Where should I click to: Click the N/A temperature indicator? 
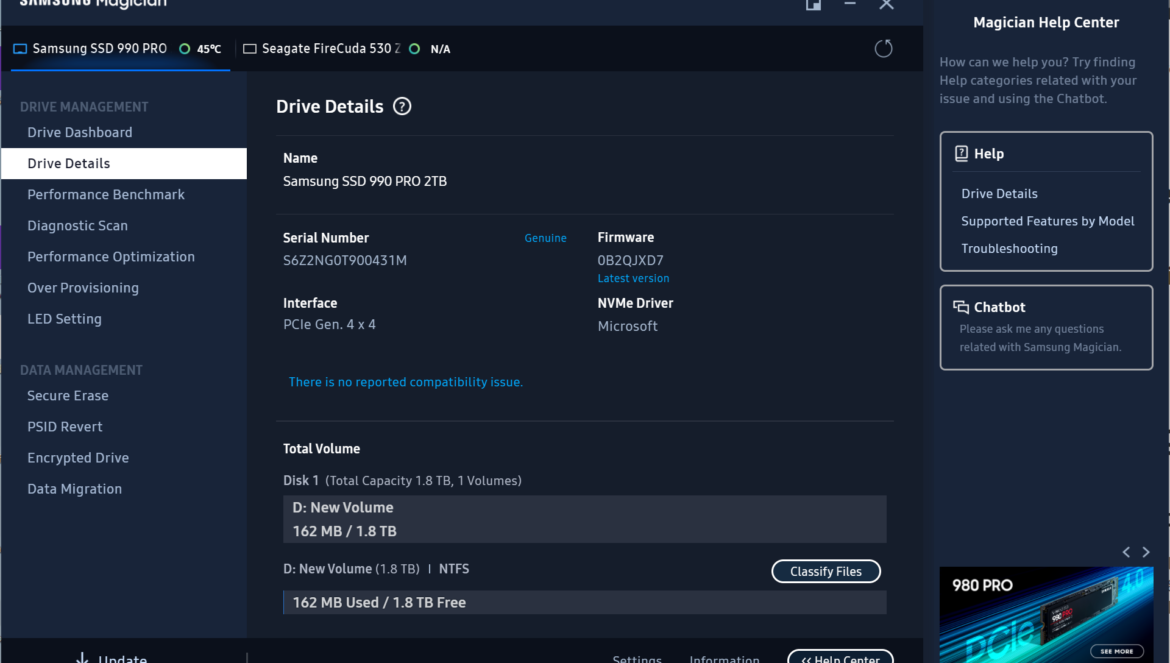point(431,48)
